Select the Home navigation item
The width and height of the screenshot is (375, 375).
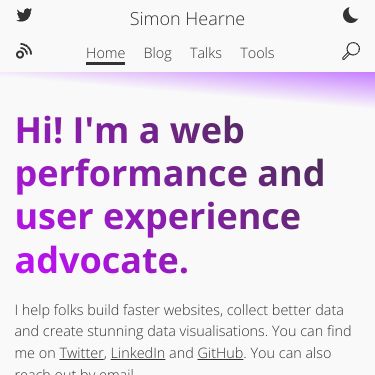point(105,53)
